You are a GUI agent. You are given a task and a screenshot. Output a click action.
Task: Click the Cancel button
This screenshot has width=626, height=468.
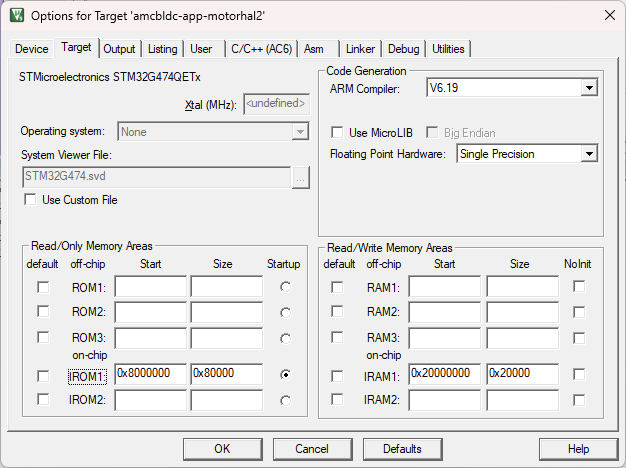coord(313,449)
